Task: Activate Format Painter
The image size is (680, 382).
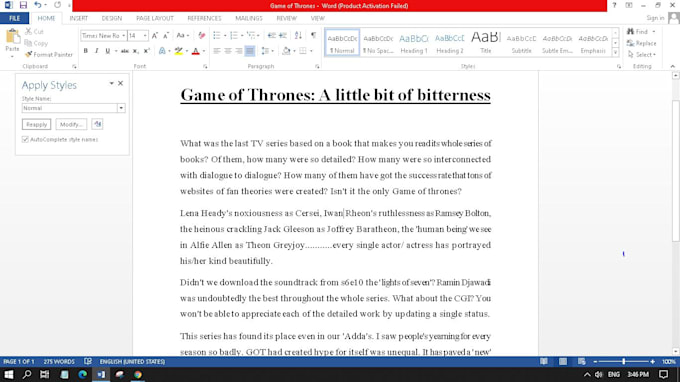Action: click(49, 55)
